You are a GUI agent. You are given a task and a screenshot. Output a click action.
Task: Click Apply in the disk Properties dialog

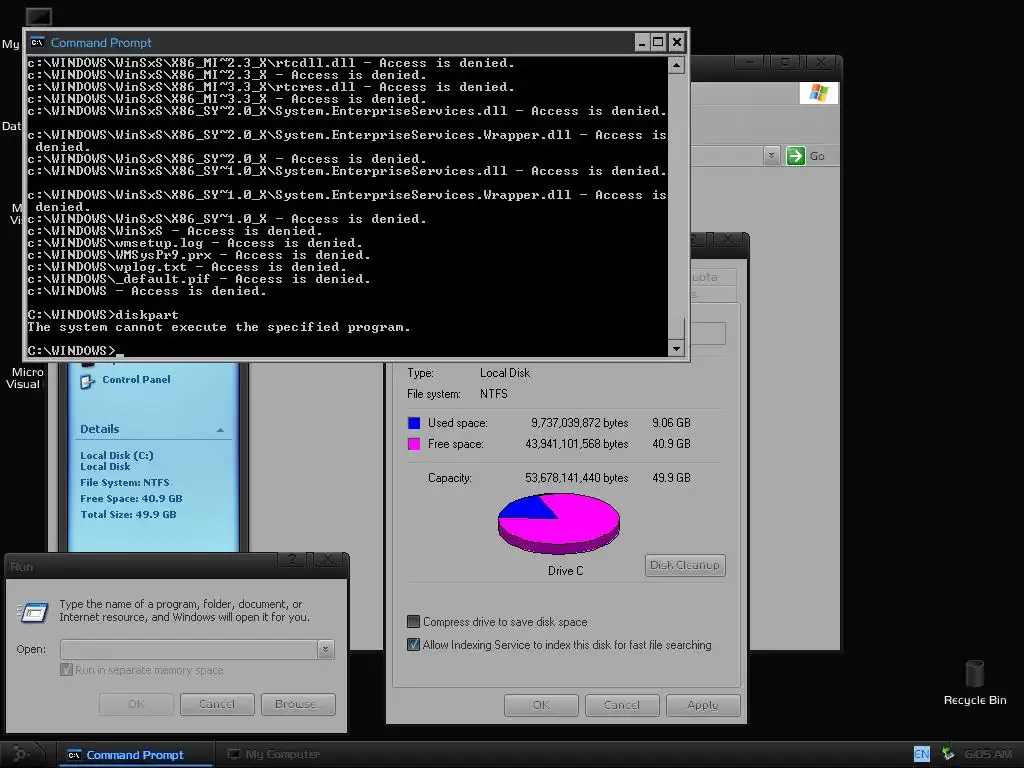coord(703,705)
